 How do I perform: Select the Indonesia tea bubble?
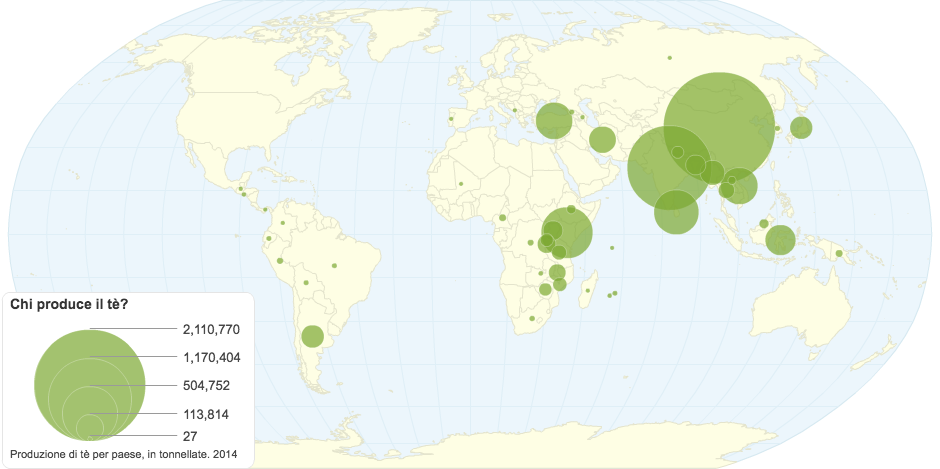780,240
